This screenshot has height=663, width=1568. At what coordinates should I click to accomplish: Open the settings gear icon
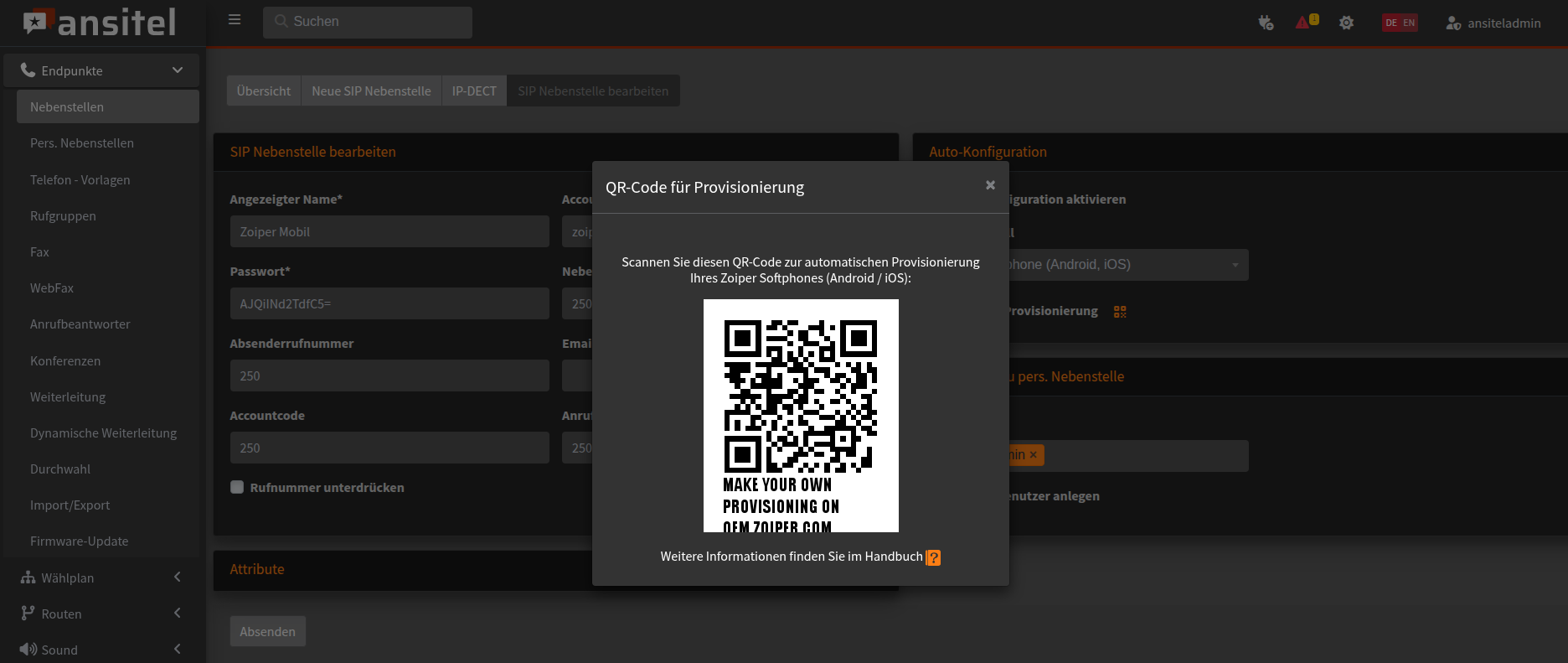pyautogui.click(x=1346, y=23)
